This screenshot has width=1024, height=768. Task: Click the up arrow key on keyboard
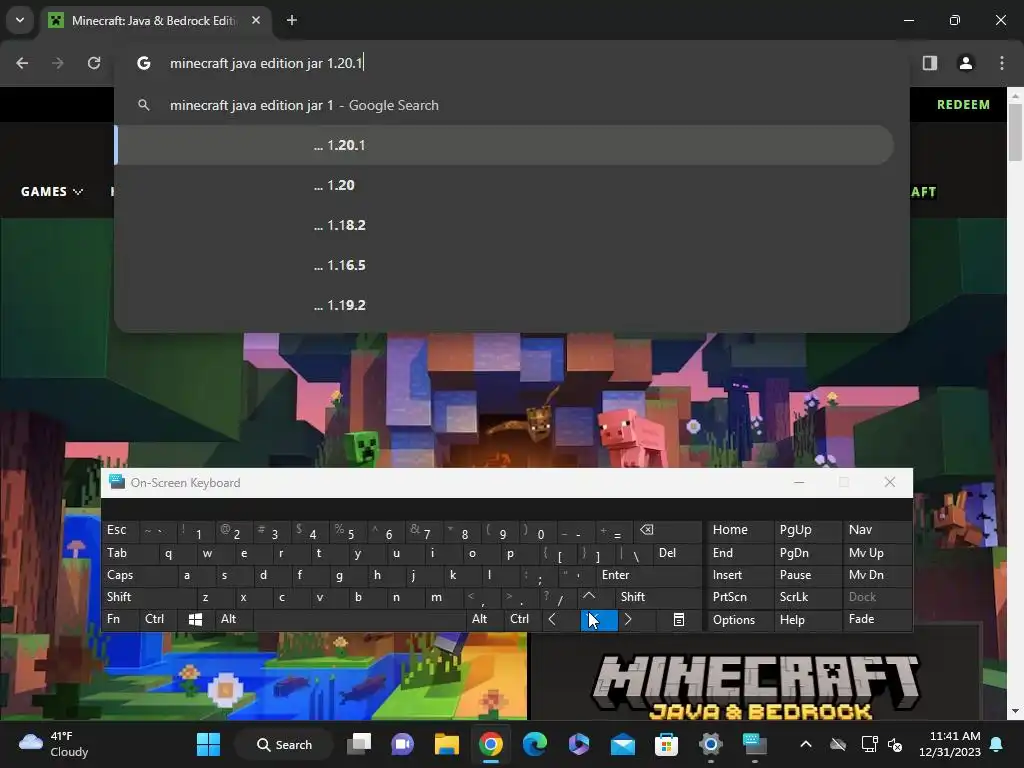[596, 597]
